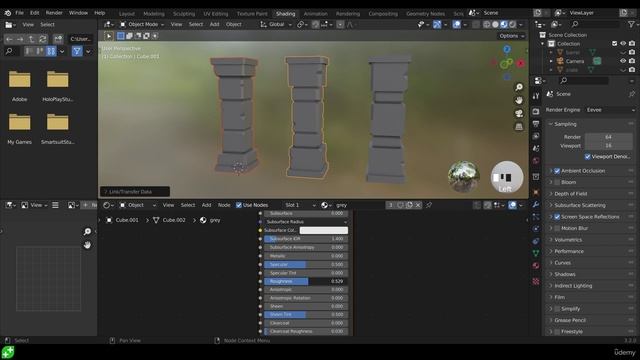Click the file browser Back arrow

[x=9, y=39]
